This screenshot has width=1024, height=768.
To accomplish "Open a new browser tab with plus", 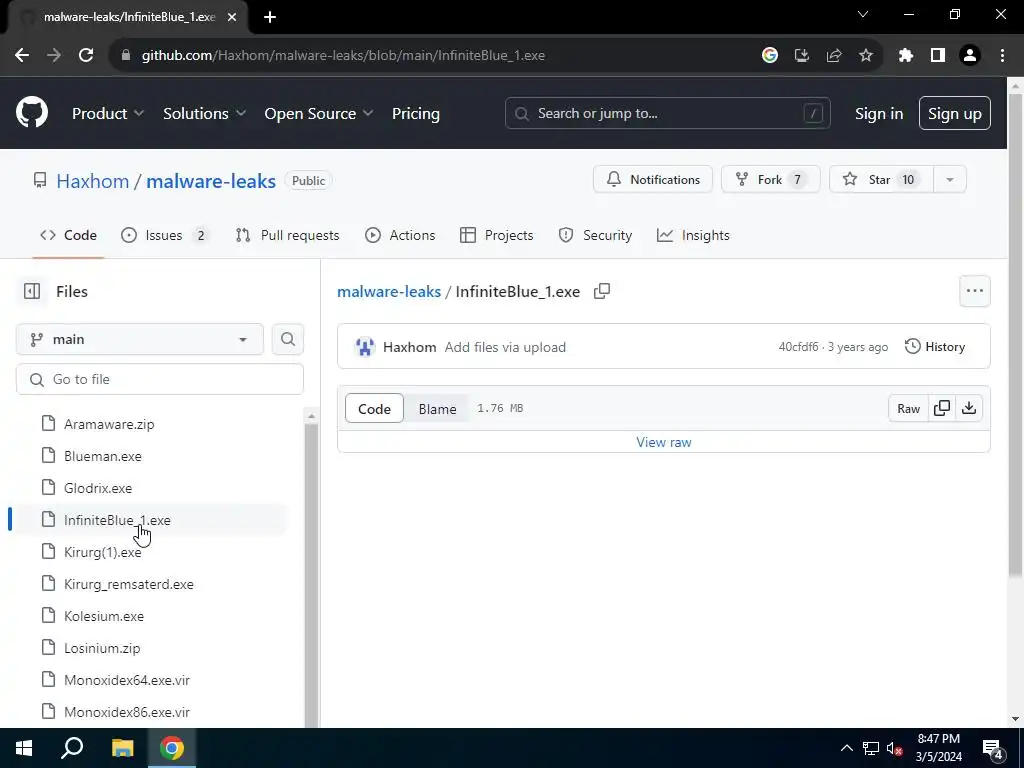I will pyautogui.click(x=270, y=17).
